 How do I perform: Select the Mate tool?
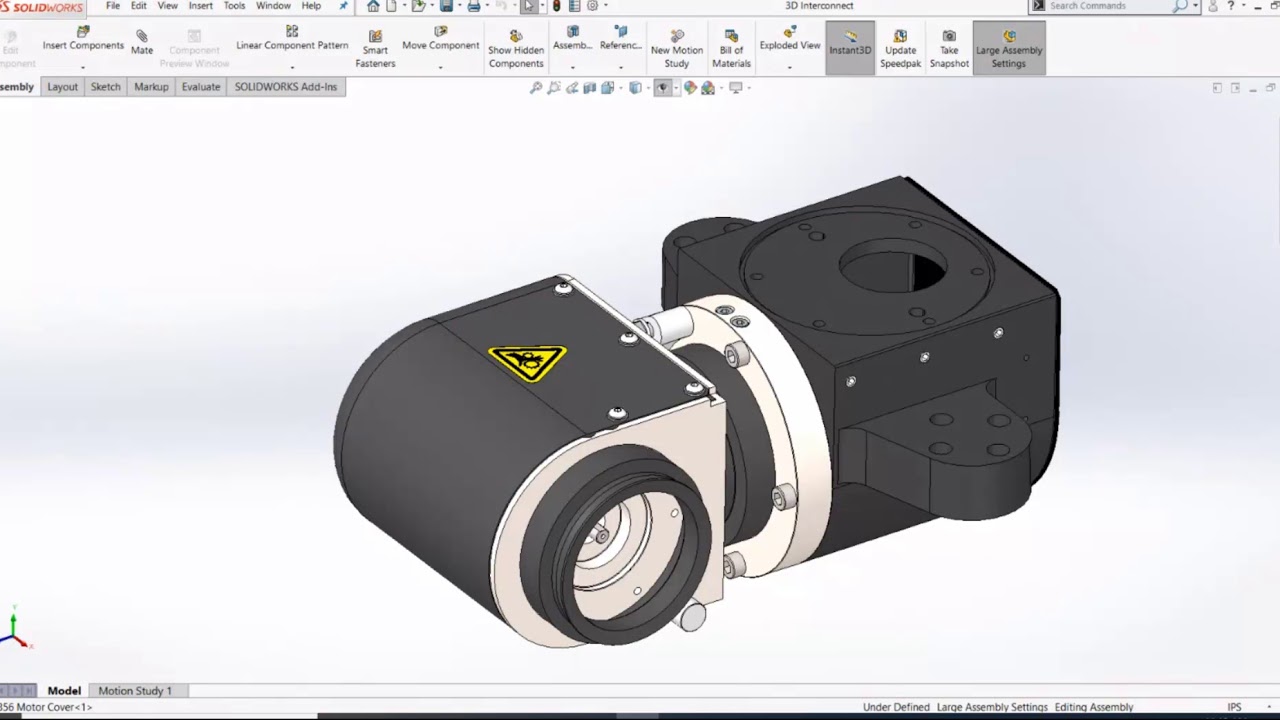pos(142,43)
